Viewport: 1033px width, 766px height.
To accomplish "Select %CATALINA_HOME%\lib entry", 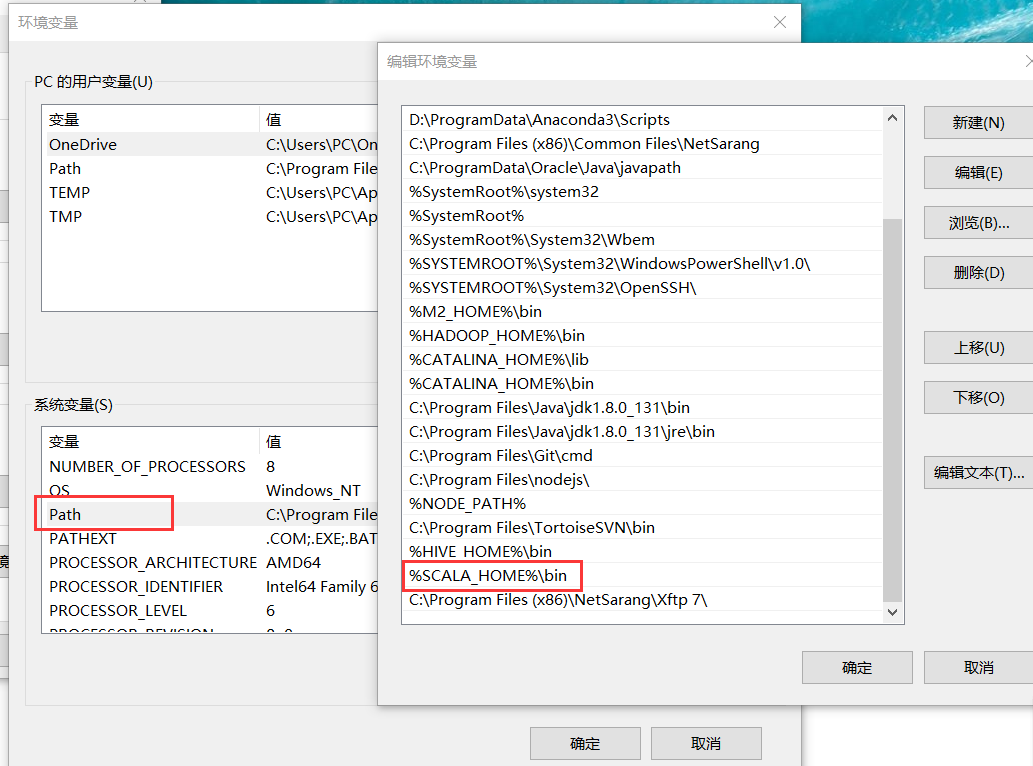I will 642,359.
